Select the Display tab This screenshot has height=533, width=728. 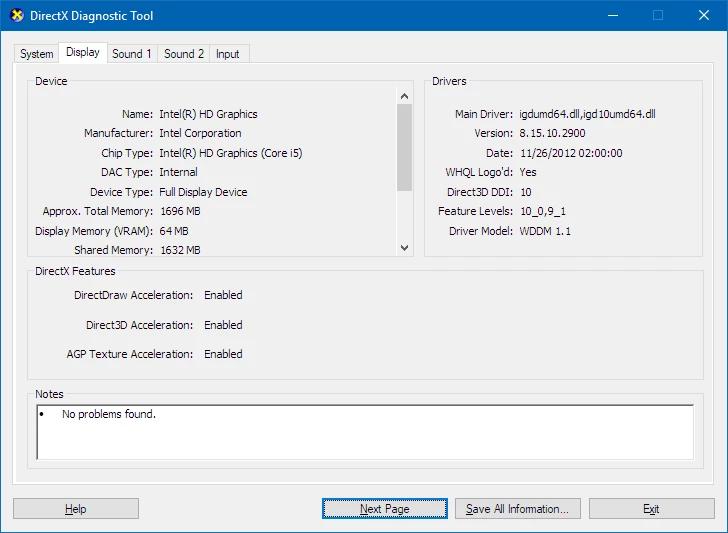point(83,52)
